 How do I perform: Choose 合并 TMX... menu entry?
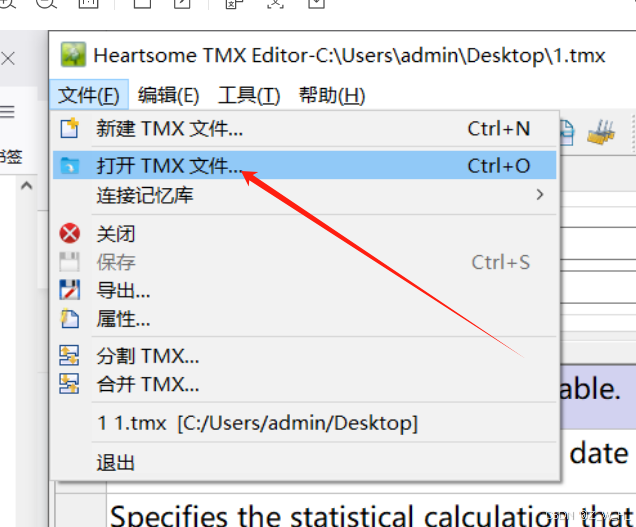click(x=304, y=384)
